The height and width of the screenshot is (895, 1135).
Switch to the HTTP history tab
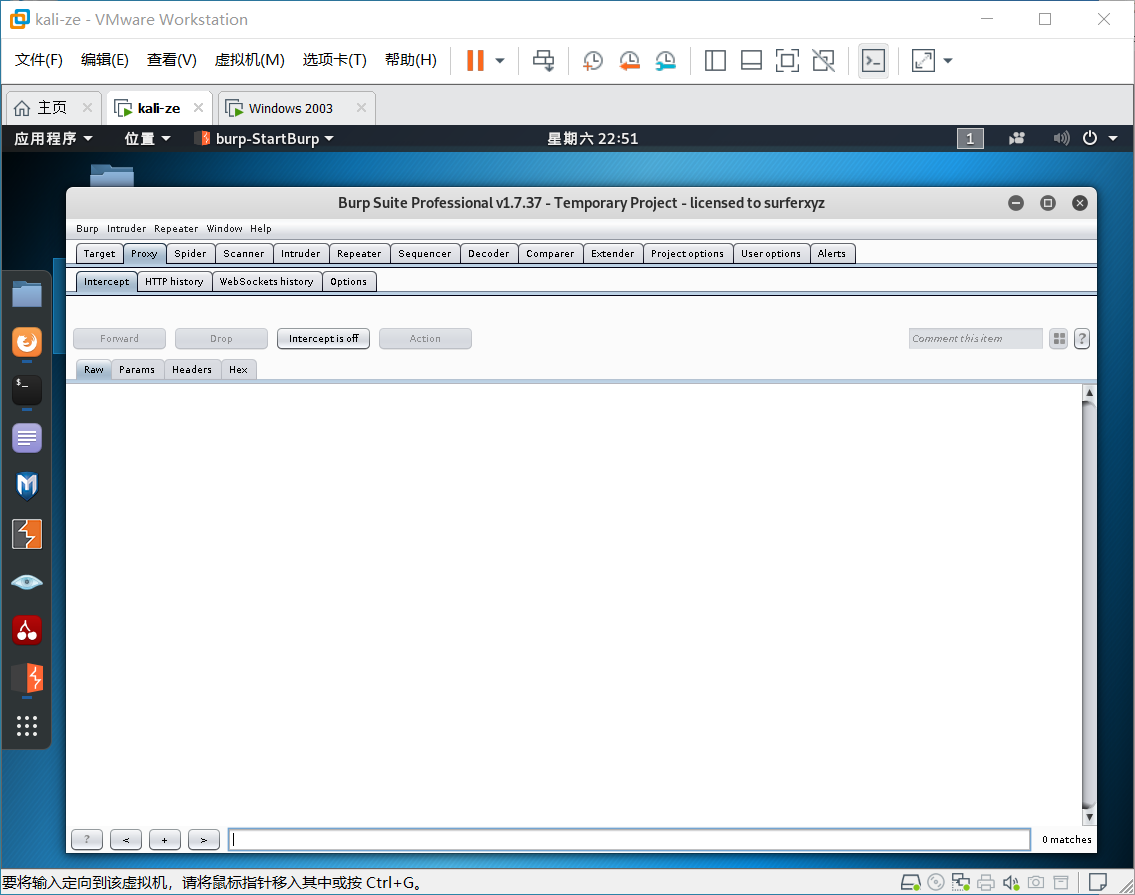pos(174,281)
